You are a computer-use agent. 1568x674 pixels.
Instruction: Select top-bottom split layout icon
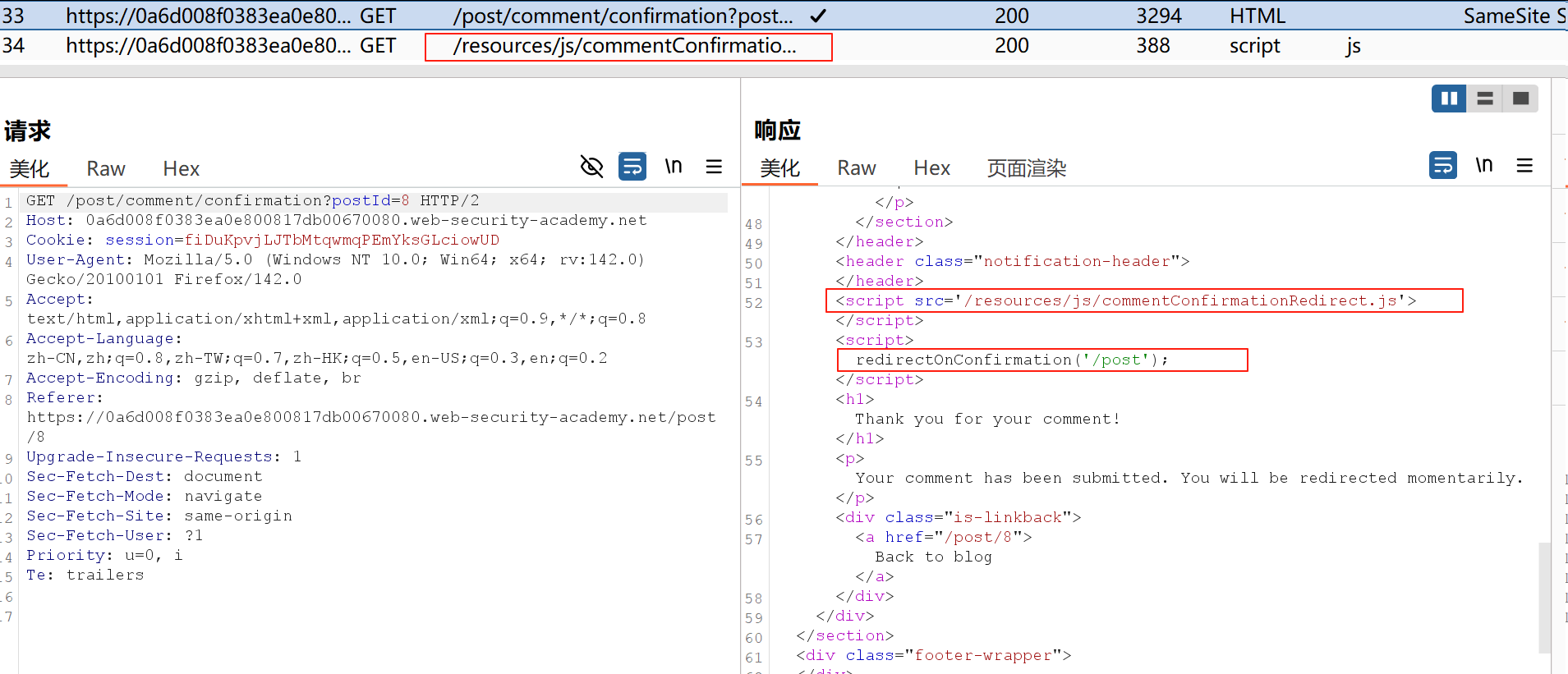[1484, 99]
